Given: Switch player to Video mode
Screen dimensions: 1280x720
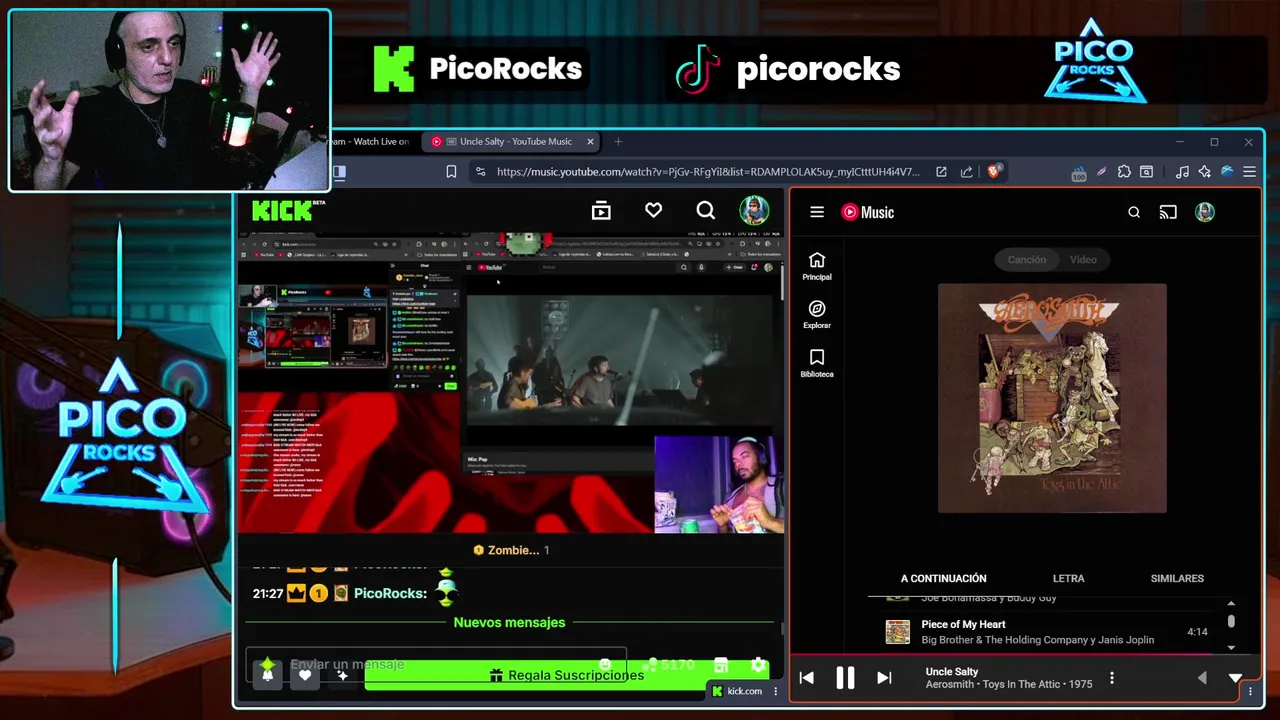Looking at the screenshot, I should (x=1083, y=260).
